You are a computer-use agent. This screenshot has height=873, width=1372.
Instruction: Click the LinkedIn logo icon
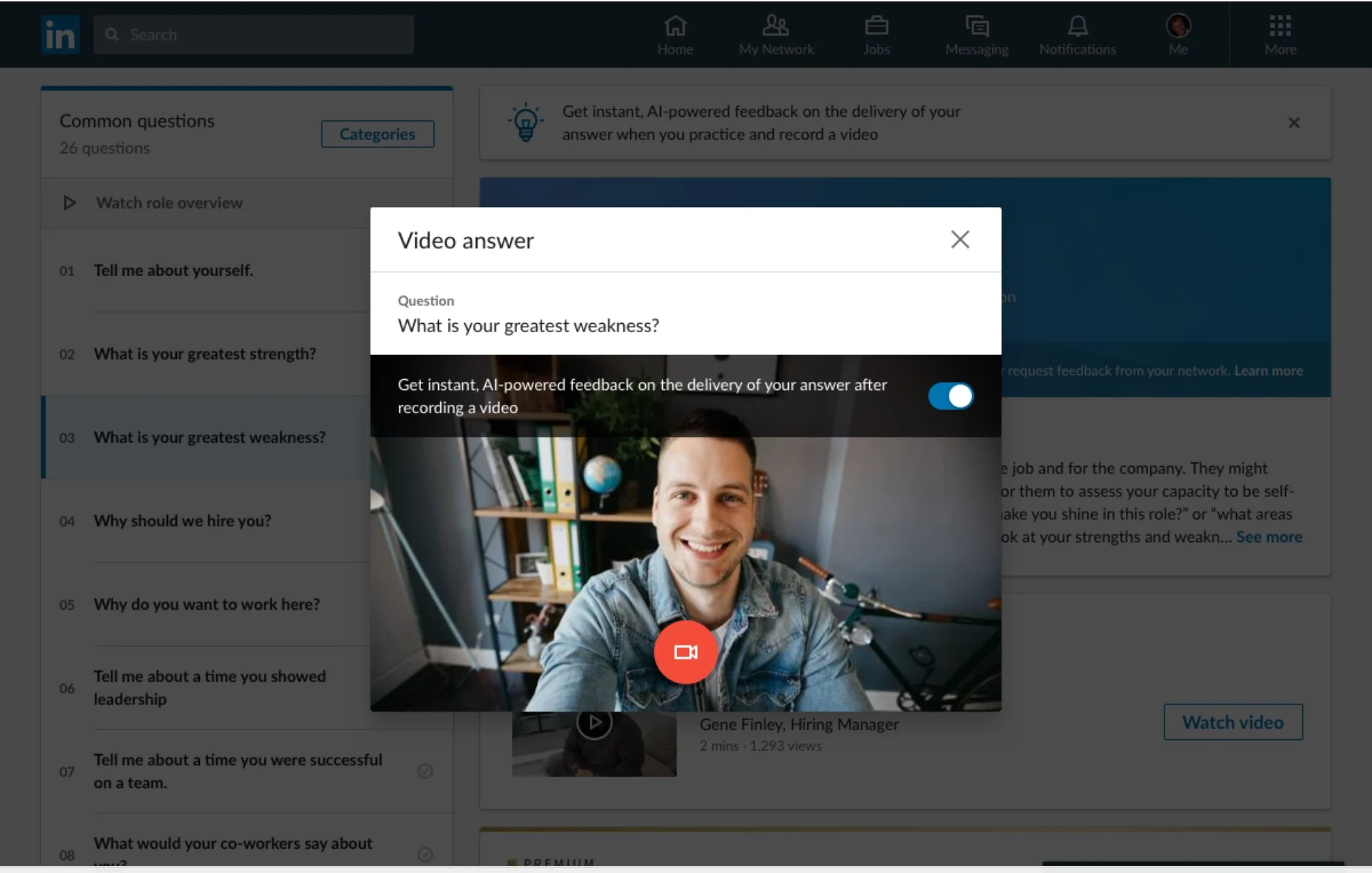60,34
